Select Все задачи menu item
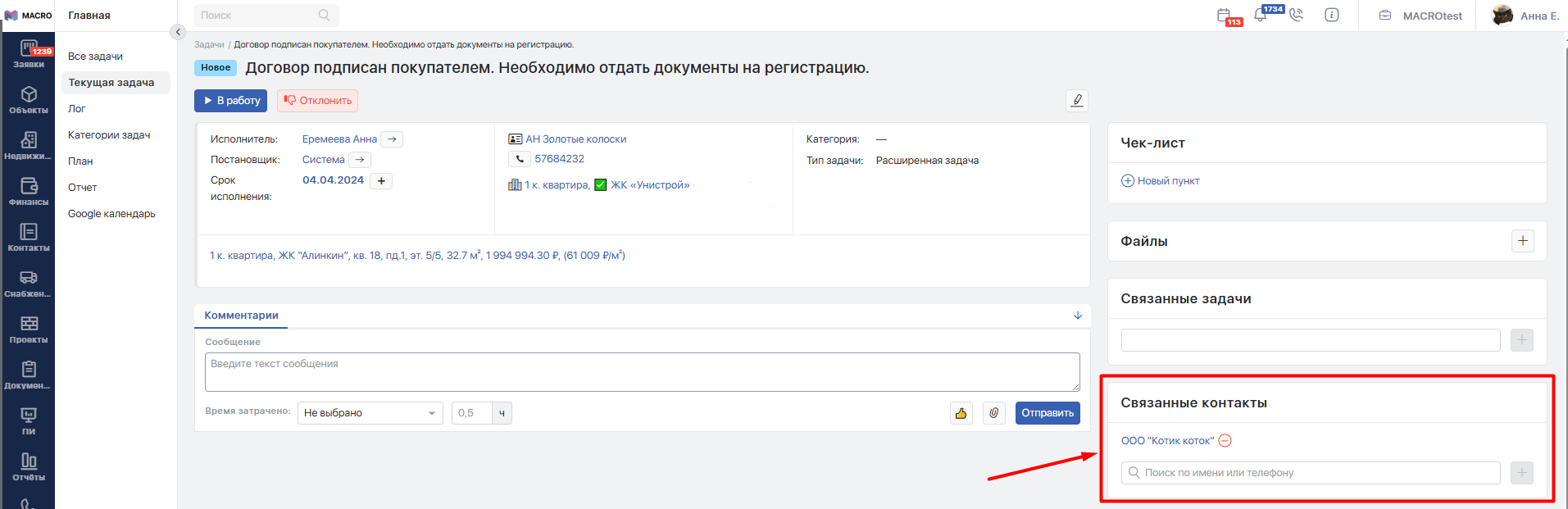The height and width of the screenshot is (509, 1568). tap(95, 57)
